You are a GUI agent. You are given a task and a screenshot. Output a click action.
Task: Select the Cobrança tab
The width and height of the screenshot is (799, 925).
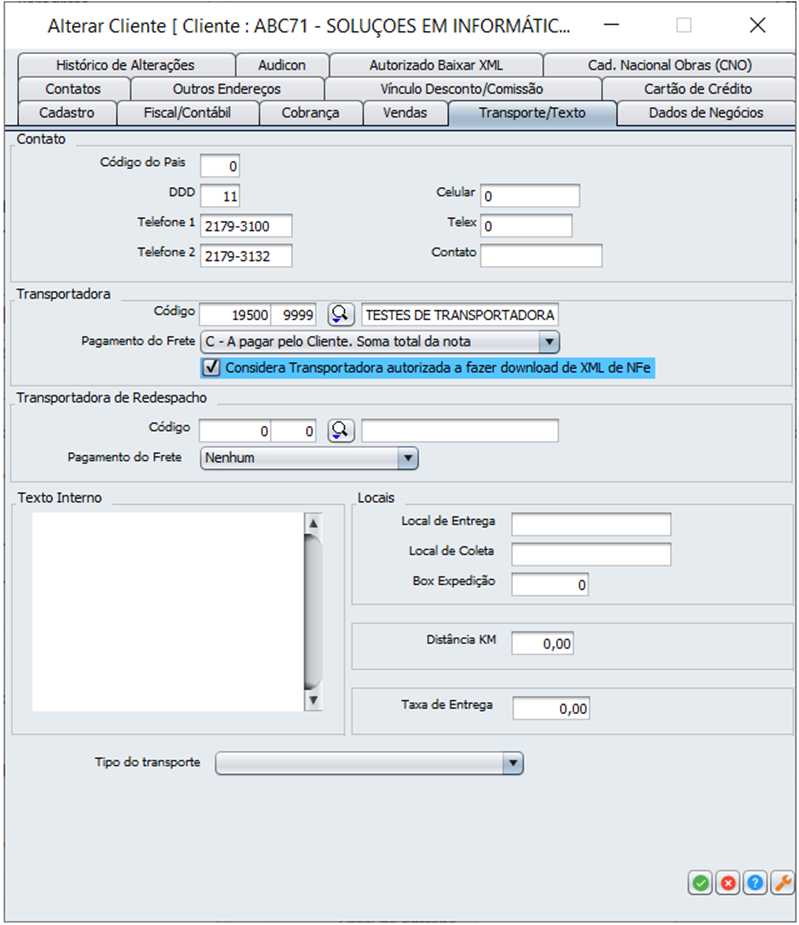[310, 113]
